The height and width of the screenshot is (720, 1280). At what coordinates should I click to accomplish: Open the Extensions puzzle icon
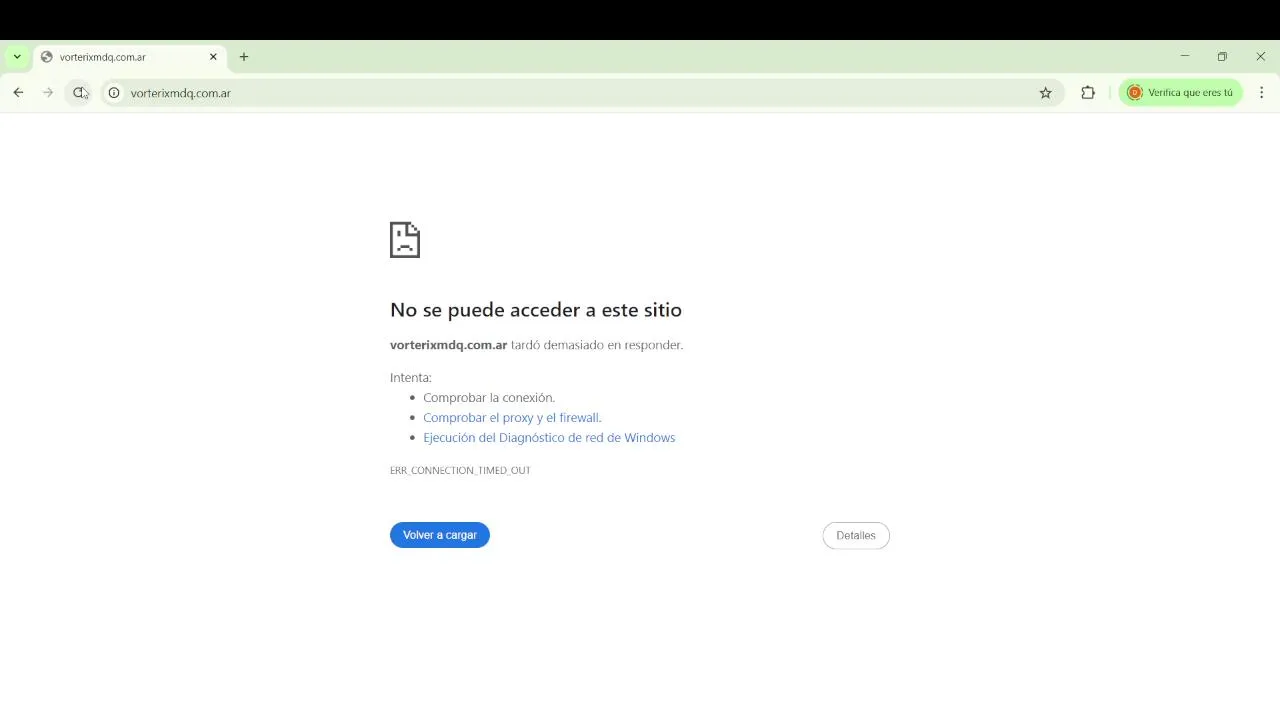tap(1088, 93)
